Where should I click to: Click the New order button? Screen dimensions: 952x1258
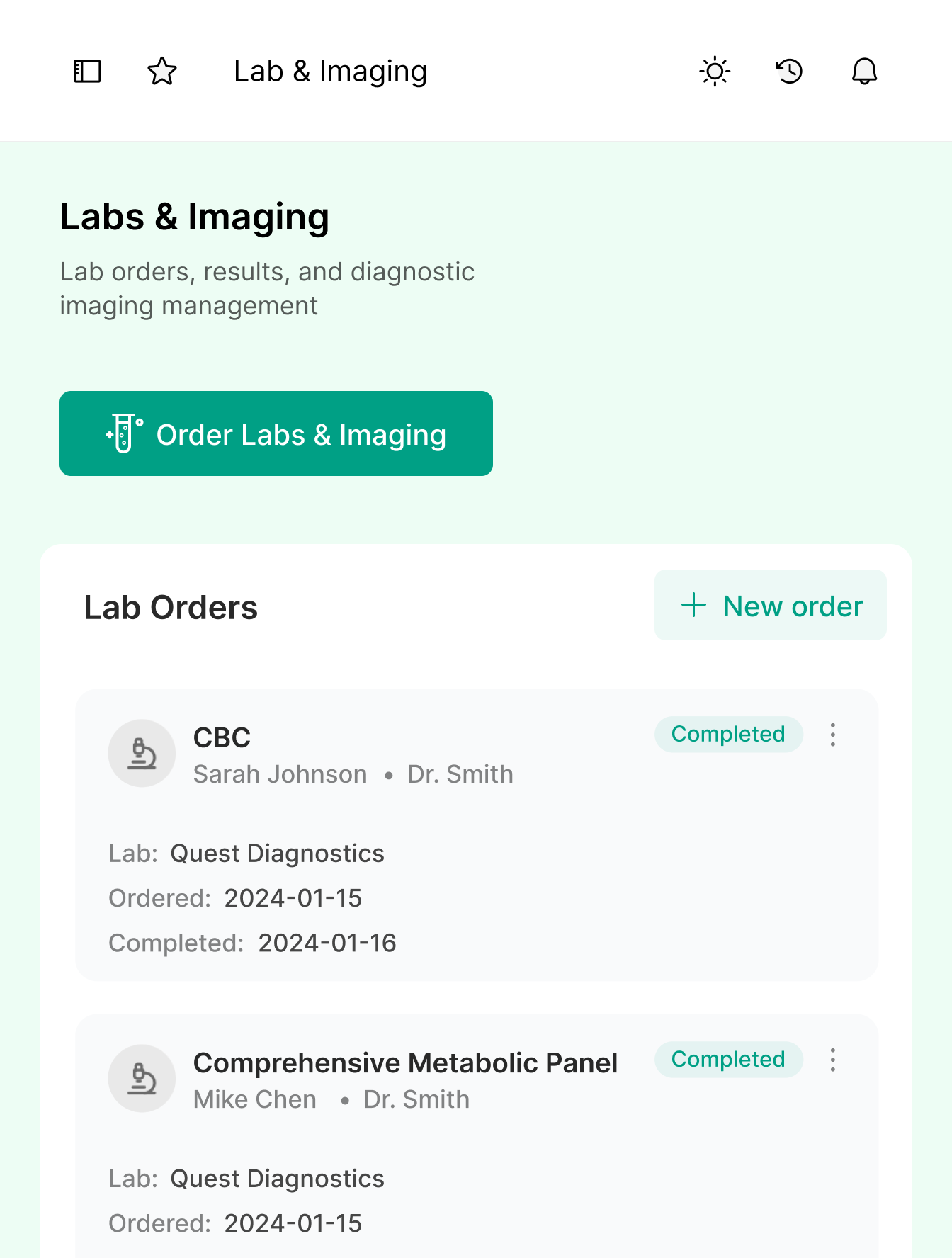pyautogui.click(x=771, y=606)
